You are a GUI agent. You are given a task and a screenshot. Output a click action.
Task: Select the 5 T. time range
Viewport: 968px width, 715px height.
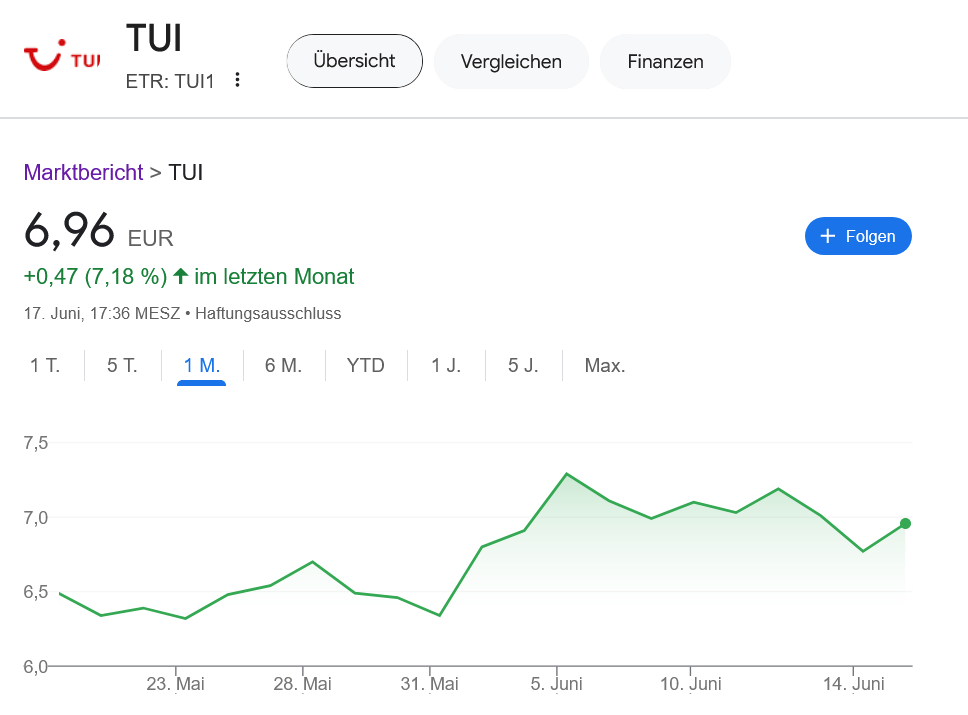(121, 365)
